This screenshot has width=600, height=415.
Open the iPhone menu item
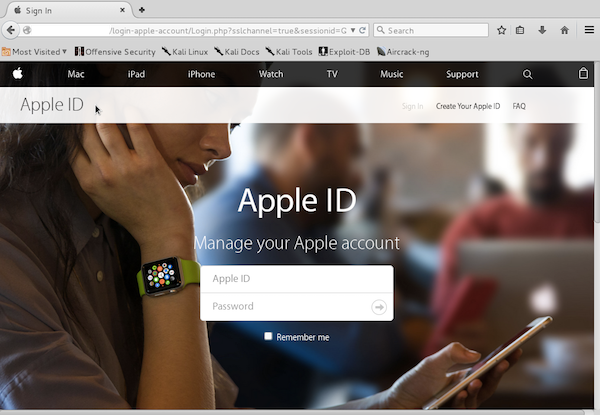click(201, 74)
